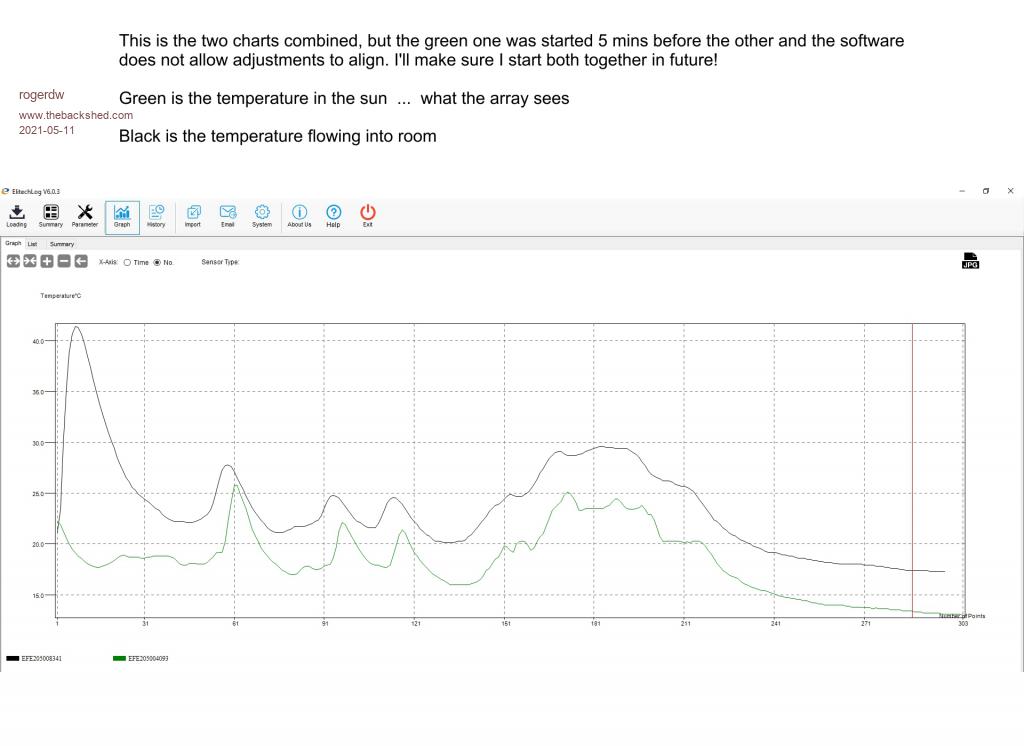Zoom out with the minus button
Image resolution: width=1024 pixels, height=746 pixels.
click(x=64, y=261)
